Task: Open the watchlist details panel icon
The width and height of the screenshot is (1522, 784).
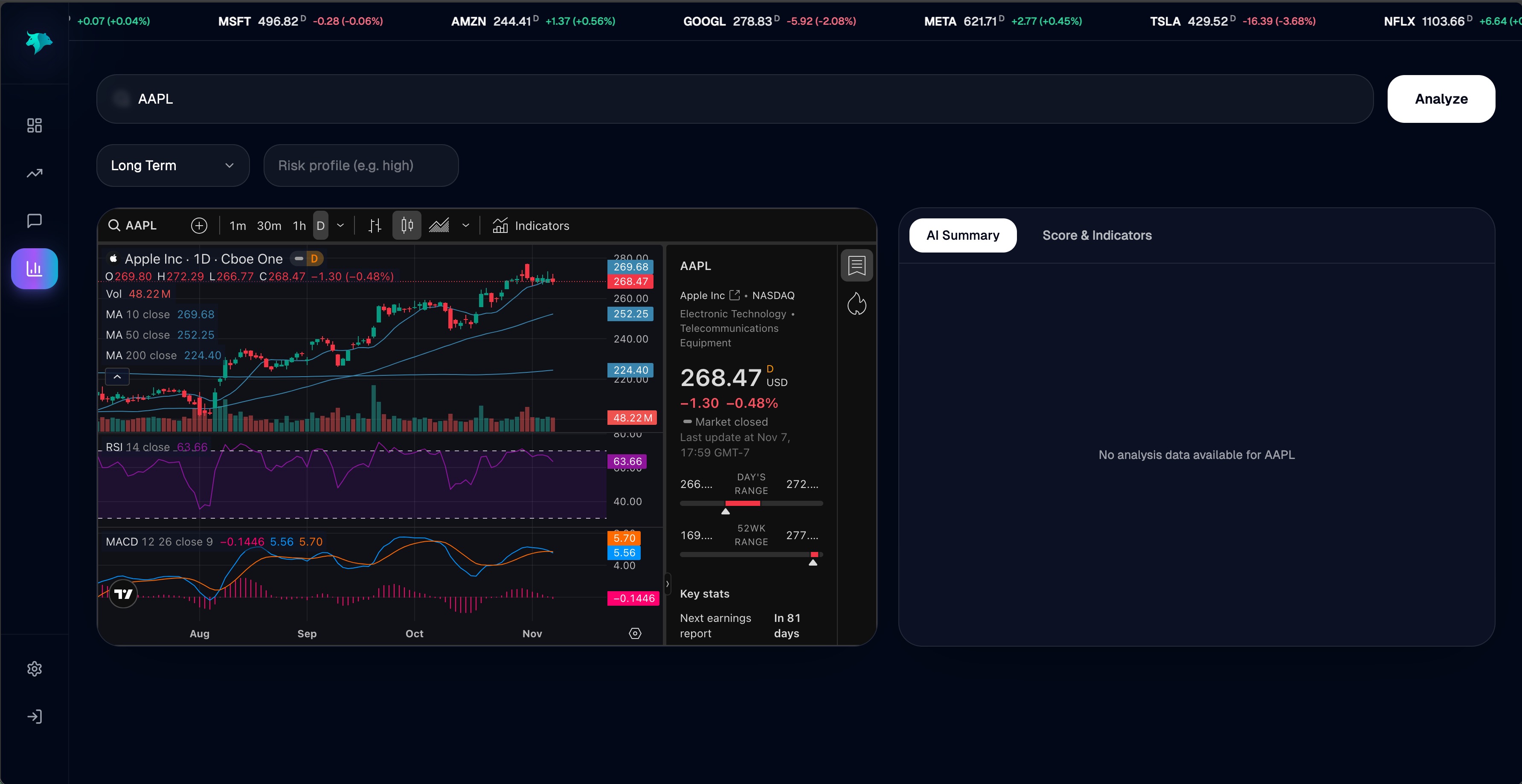Action: coord(856,265)
